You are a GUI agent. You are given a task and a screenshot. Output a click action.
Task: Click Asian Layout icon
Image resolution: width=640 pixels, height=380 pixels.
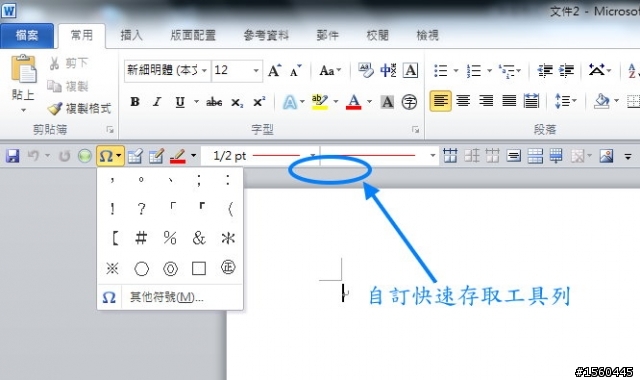pyautogui.click(x=597, y=71)
